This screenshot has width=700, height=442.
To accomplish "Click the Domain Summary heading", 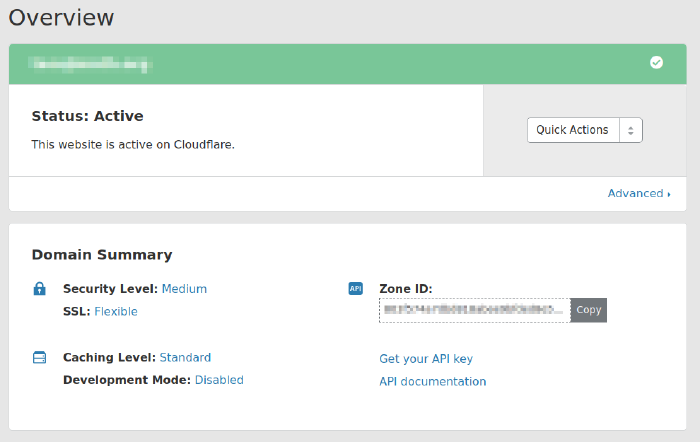I will pos(102,255).
